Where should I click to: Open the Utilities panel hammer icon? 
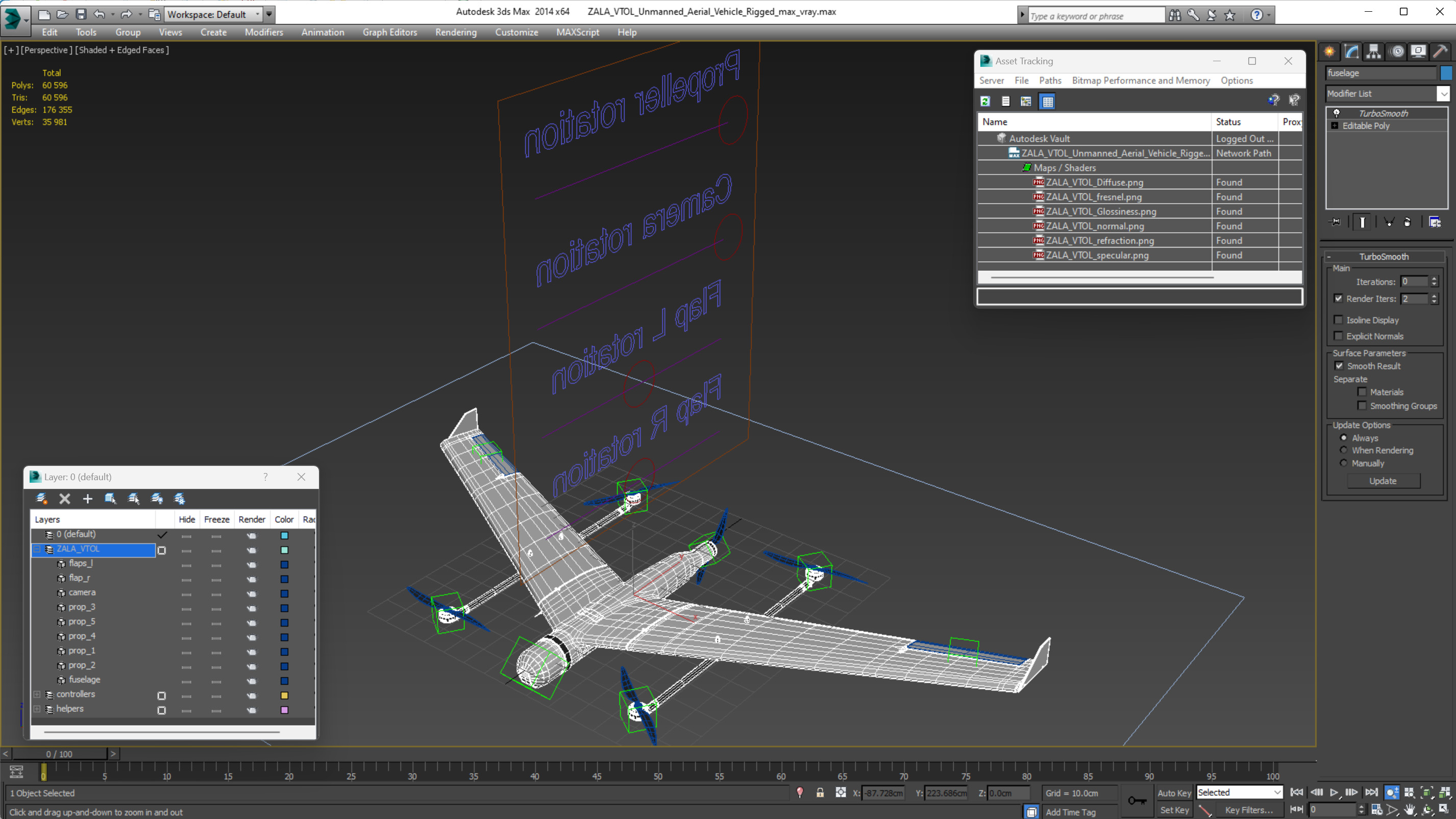[1440, 52]
